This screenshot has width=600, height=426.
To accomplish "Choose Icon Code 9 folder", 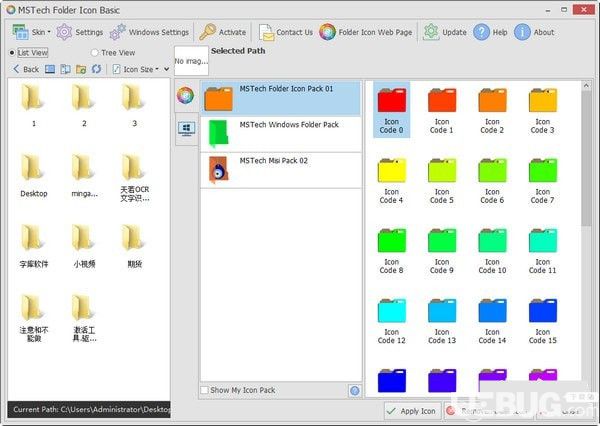I will (442, 250).
